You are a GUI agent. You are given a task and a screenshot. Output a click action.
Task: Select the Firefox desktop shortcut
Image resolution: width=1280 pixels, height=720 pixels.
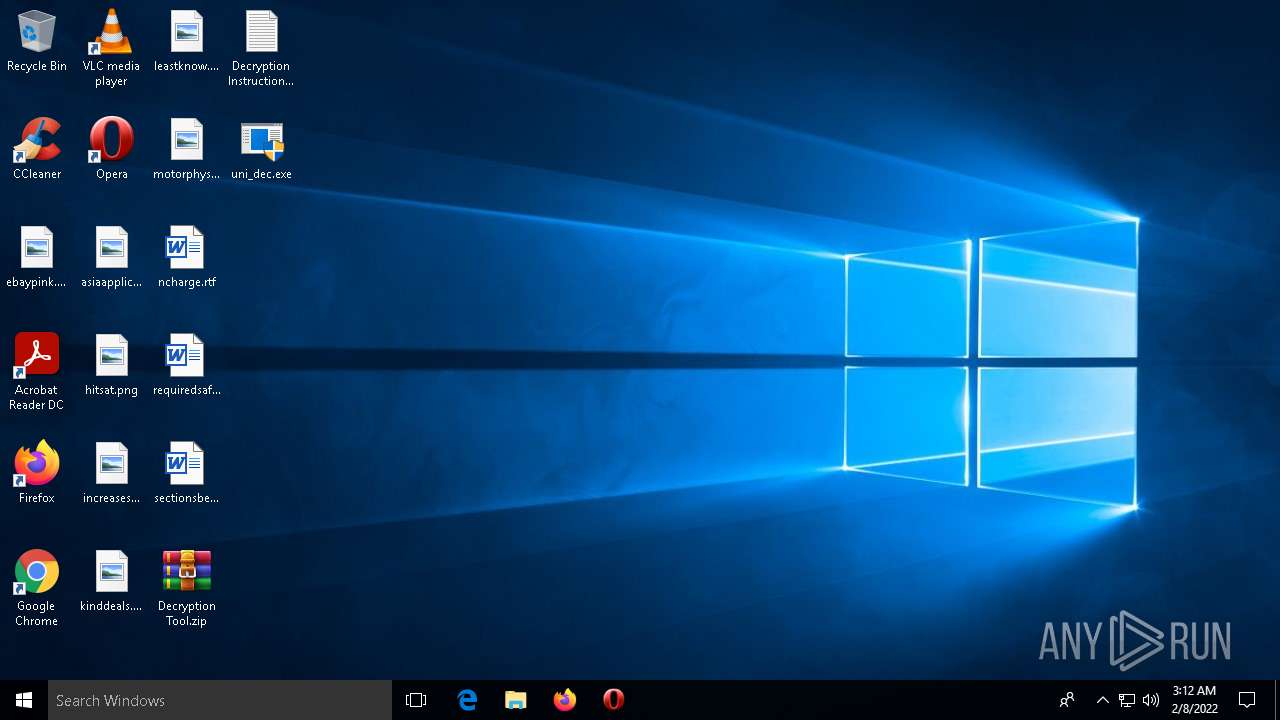pos(37,473)
